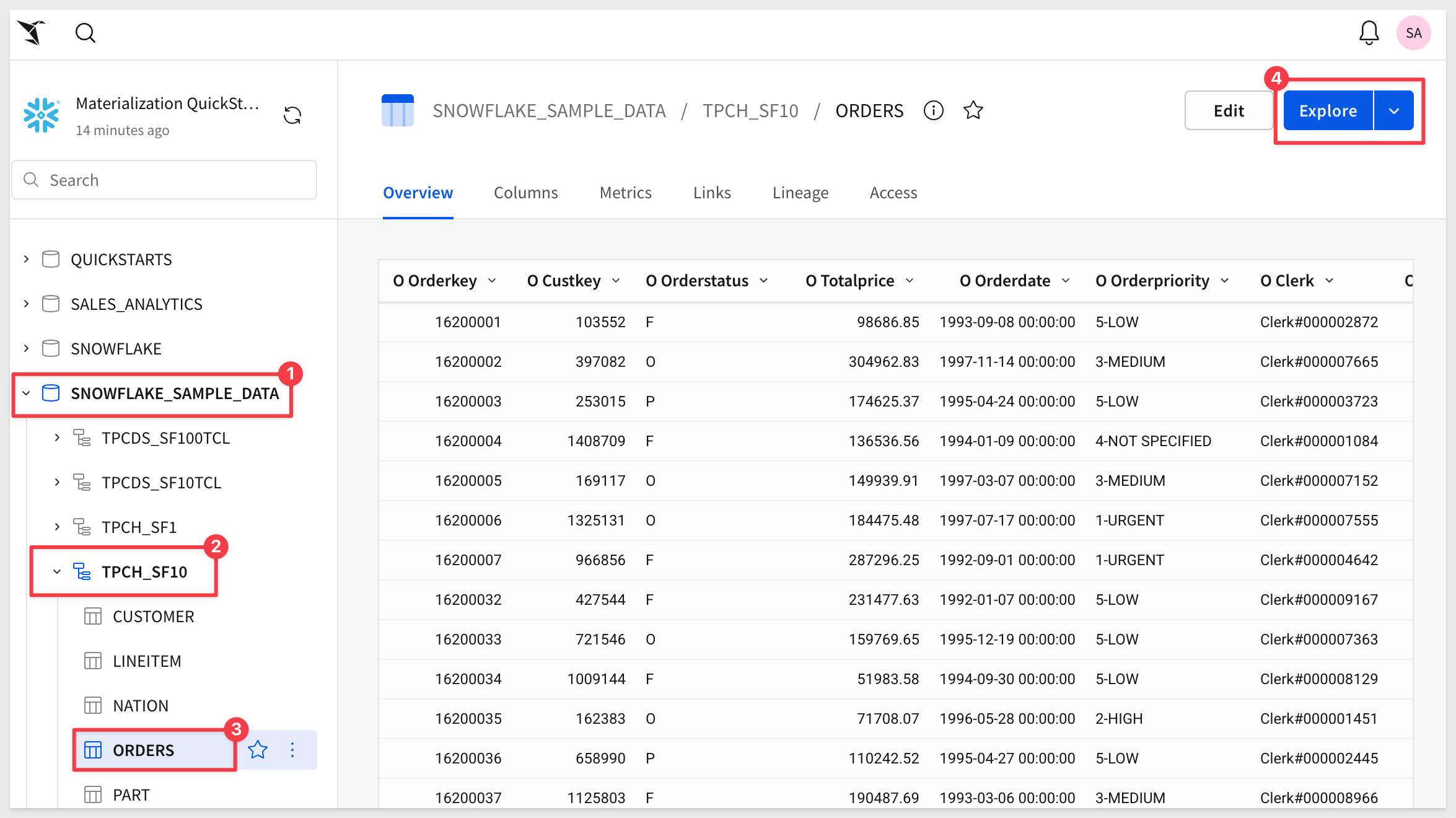
Task: Switch to the Lineage tab
Action: click(x=800, y=193)
